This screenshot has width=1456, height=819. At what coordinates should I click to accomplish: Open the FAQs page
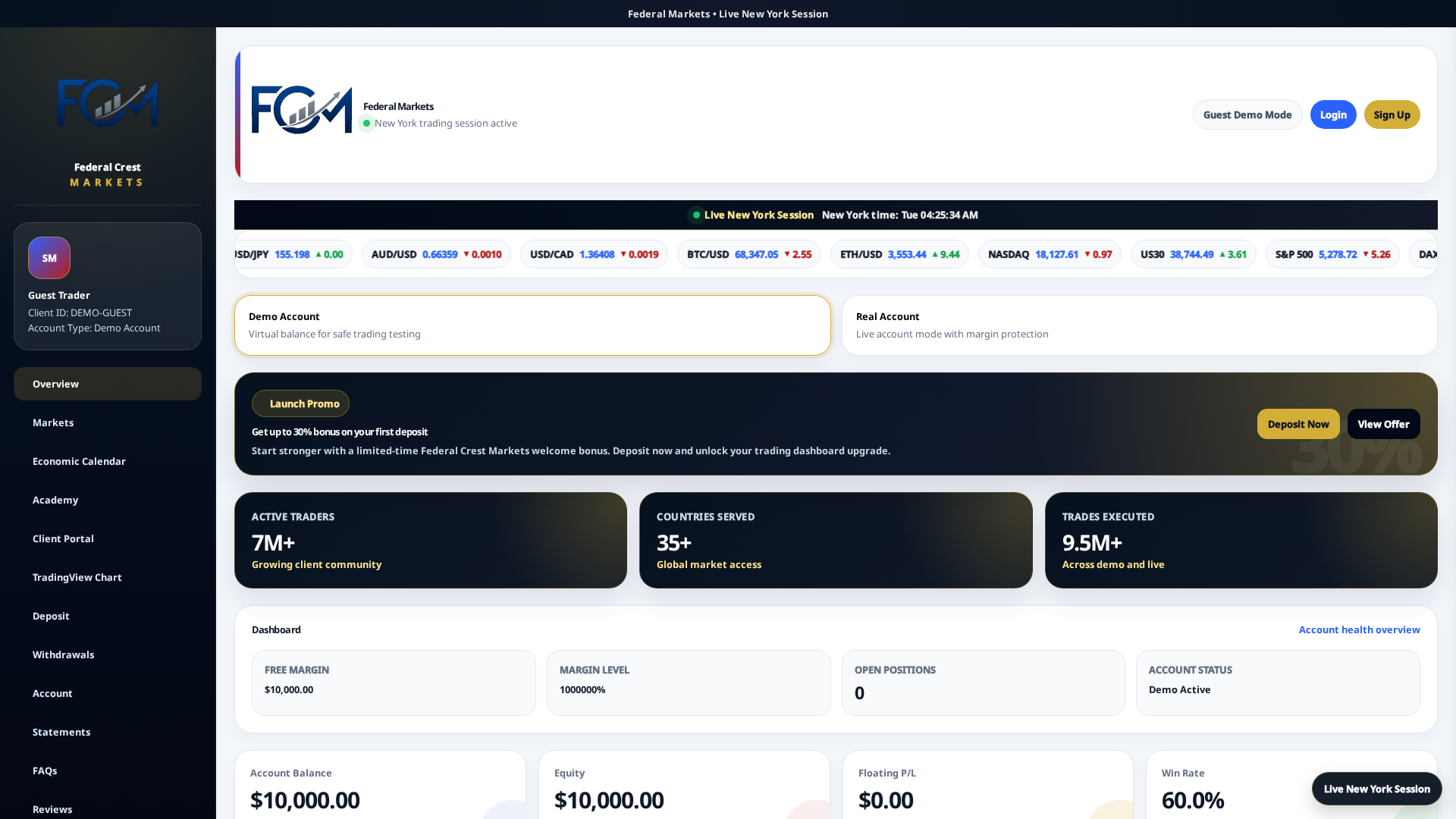pos(108,770)
